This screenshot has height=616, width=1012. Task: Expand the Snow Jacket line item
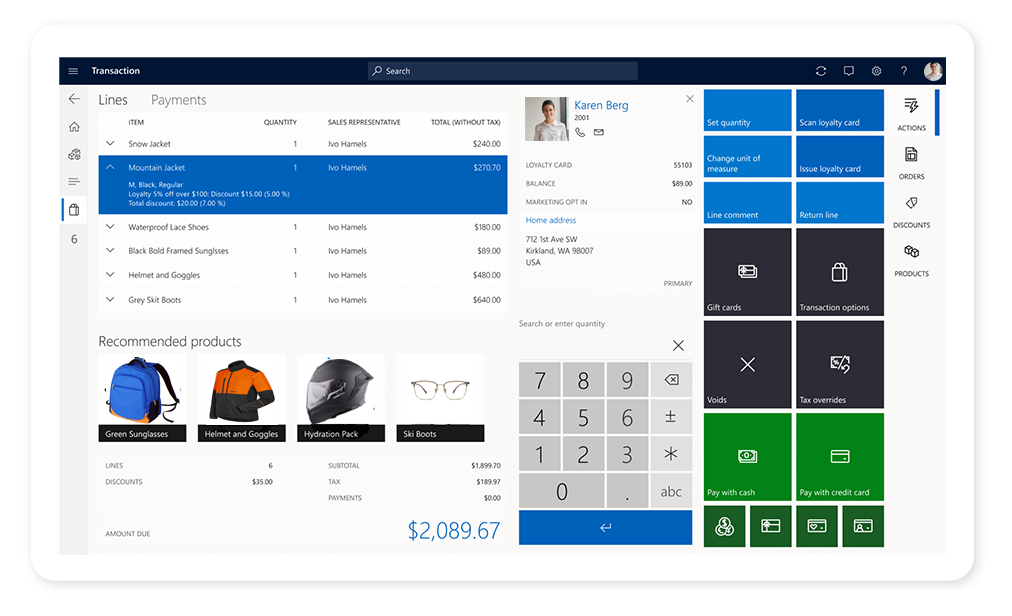point(110,144)
